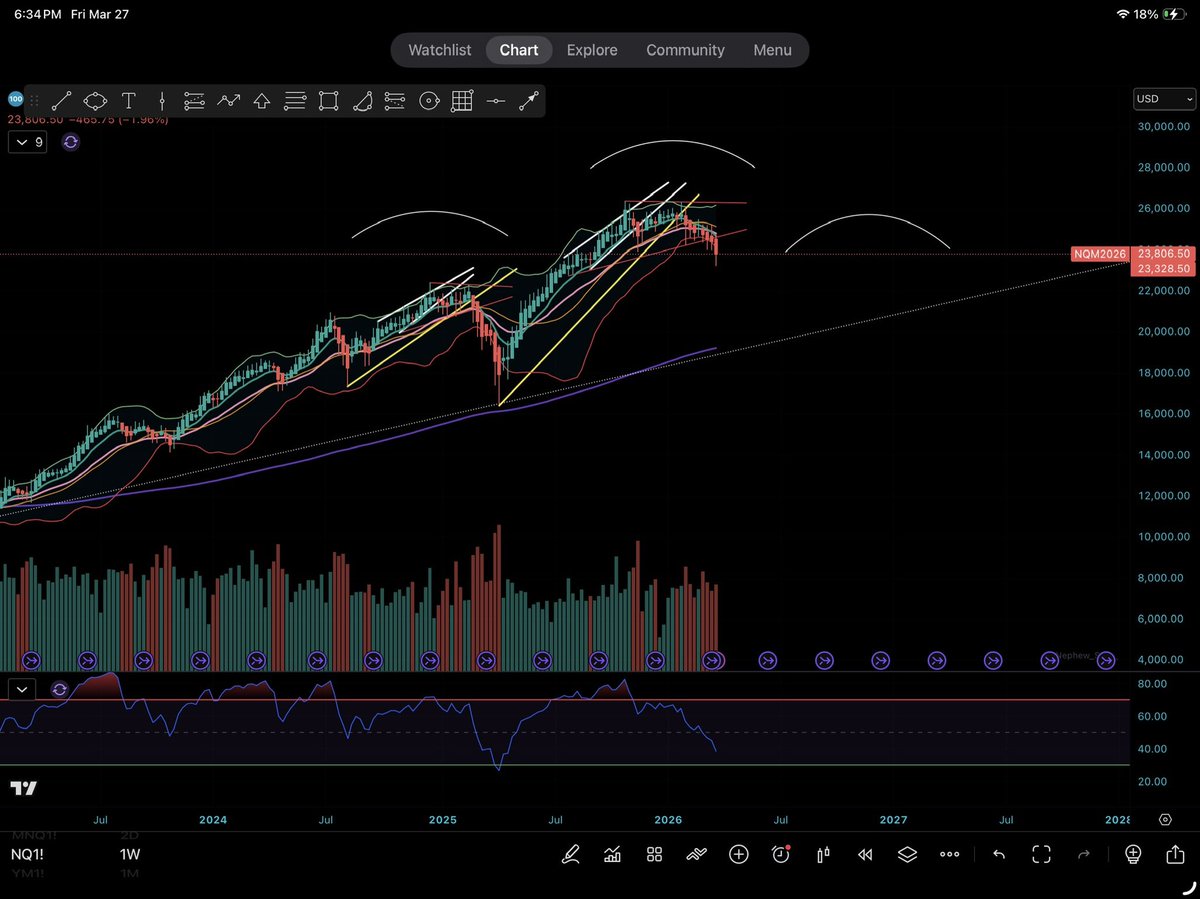Expand the 9 indicators legend
The height and width of the screenshot is (899, 1200).
point(27,142)
